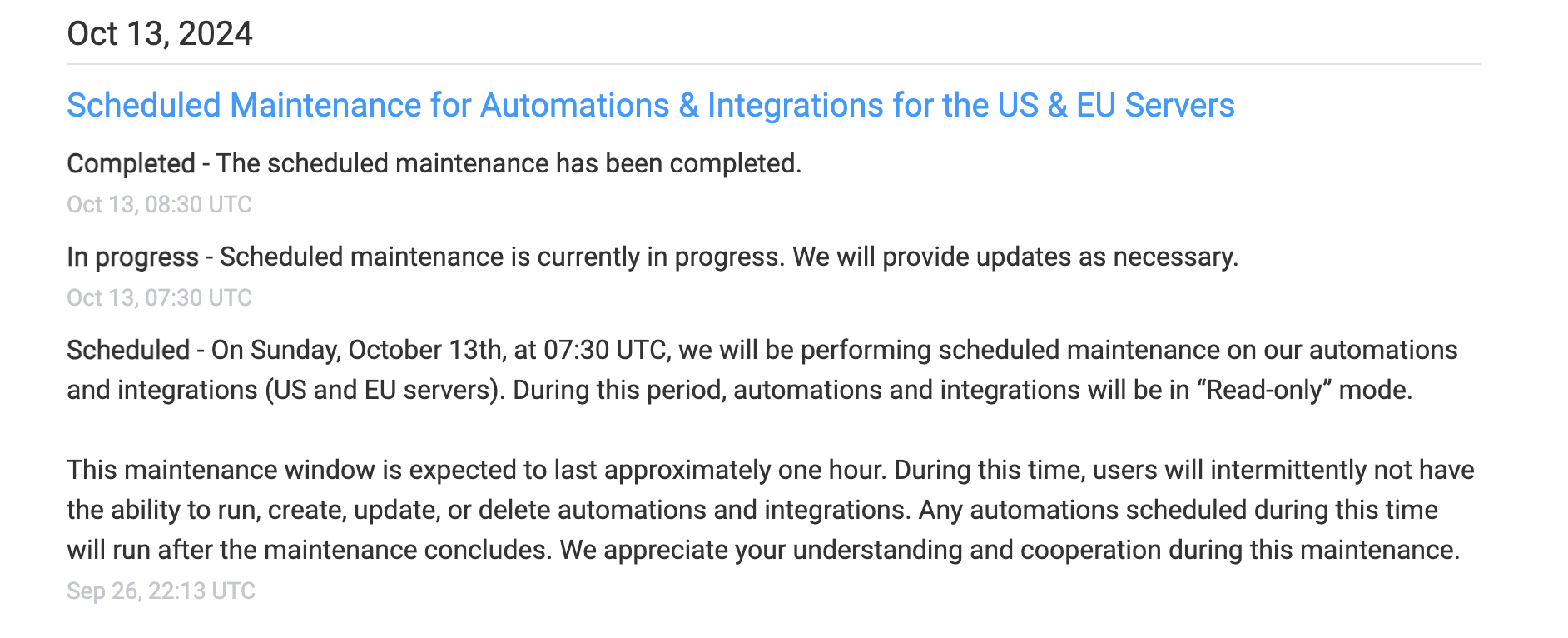
Task: Select the bold Completed status label
Action: coord(131,163)
